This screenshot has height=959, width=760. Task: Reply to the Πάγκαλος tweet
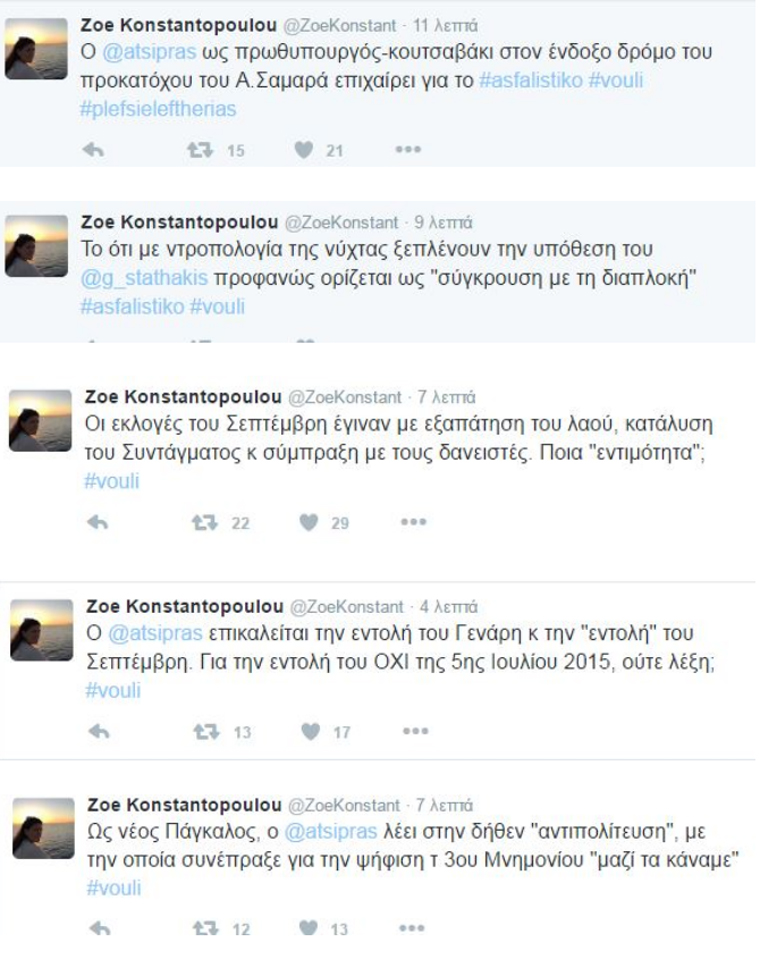pos(100,929)
